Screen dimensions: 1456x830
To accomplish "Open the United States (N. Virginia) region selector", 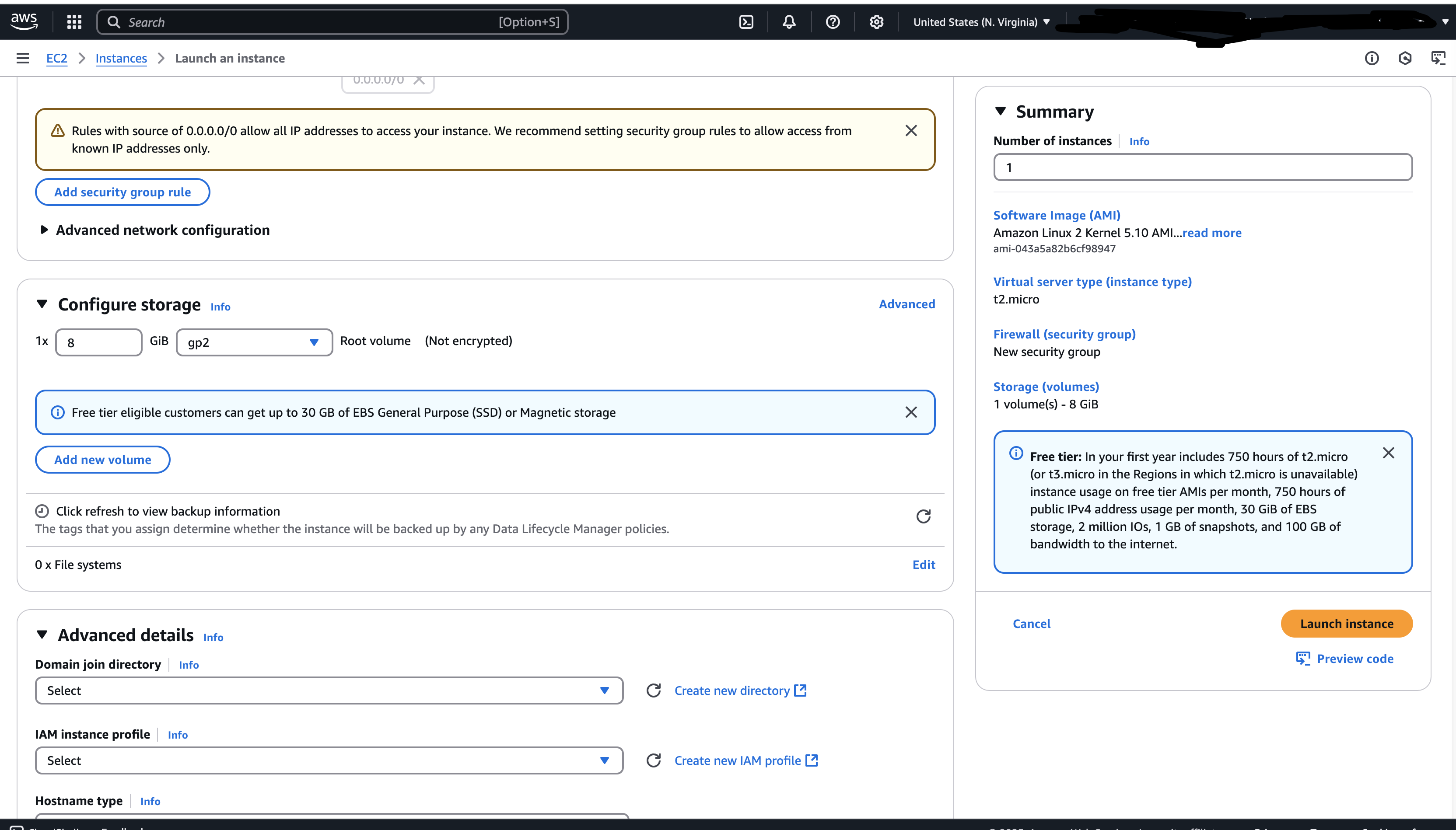I will pyautogui.click(x=981, y=22).
